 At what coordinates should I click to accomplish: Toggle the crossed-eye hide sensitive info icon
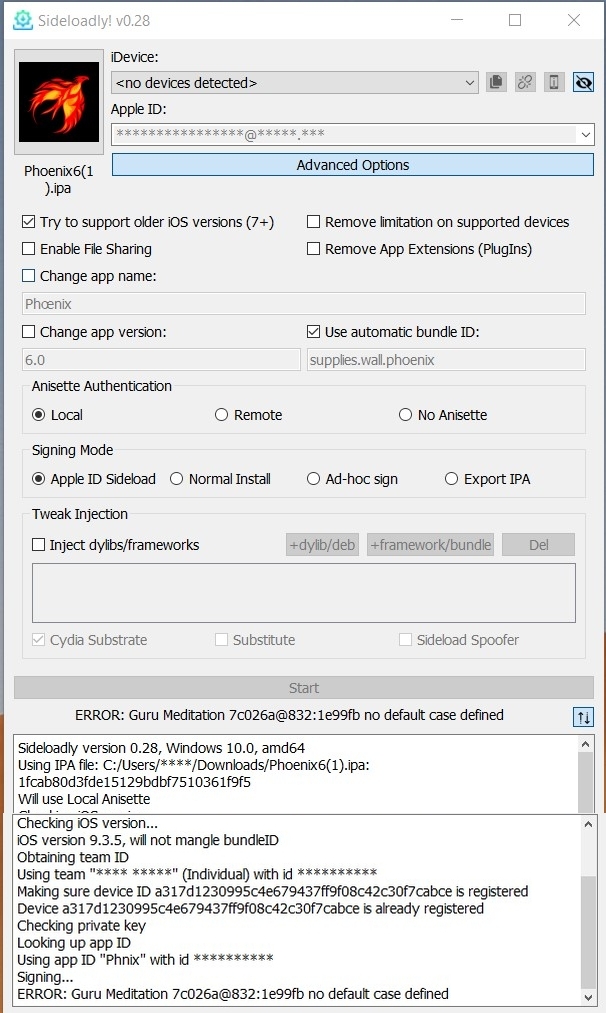click(x=583, y=83)
